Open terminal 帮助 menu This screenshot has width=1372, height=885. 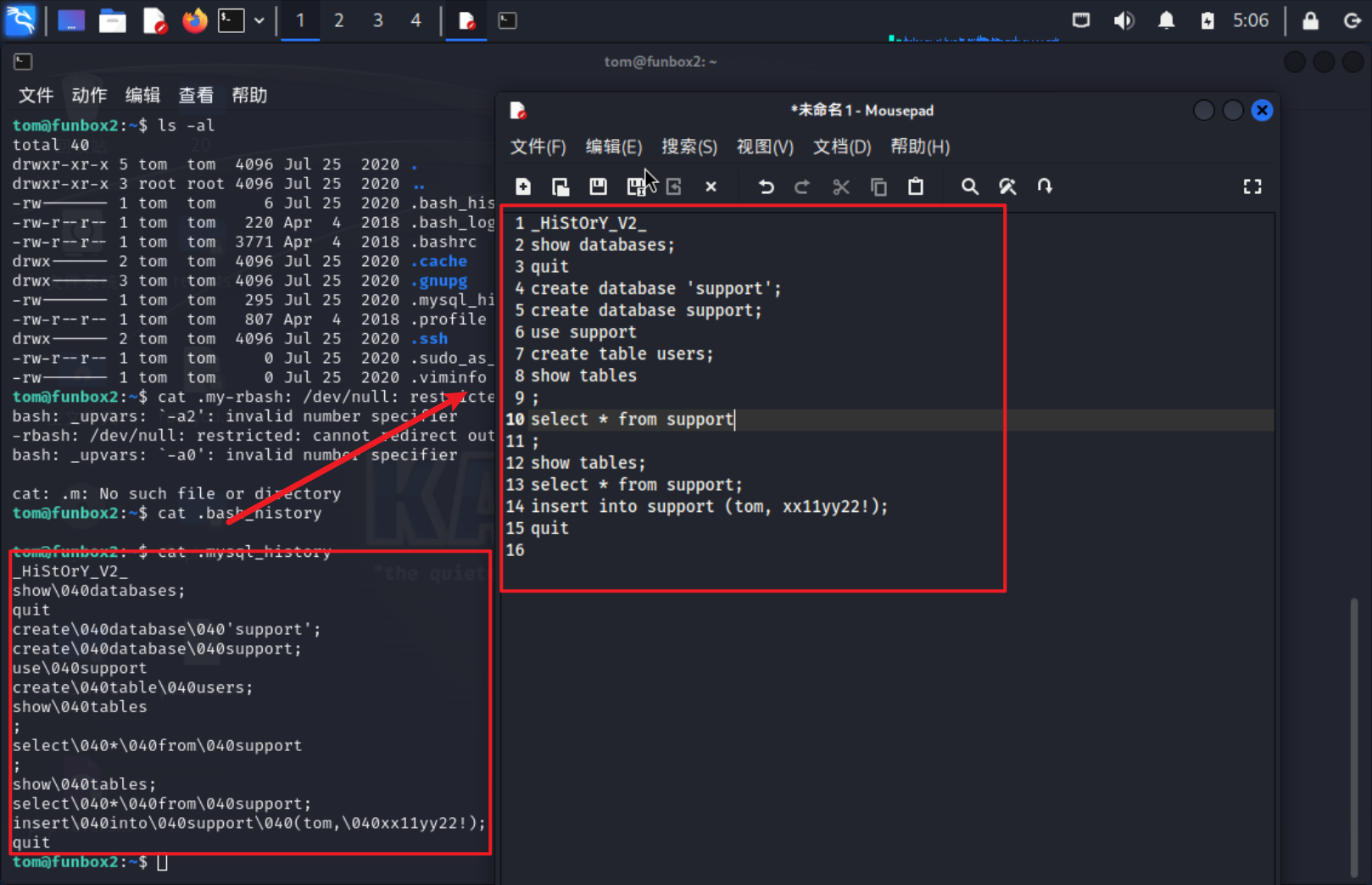pyautogui.click(x=249, y=95)
